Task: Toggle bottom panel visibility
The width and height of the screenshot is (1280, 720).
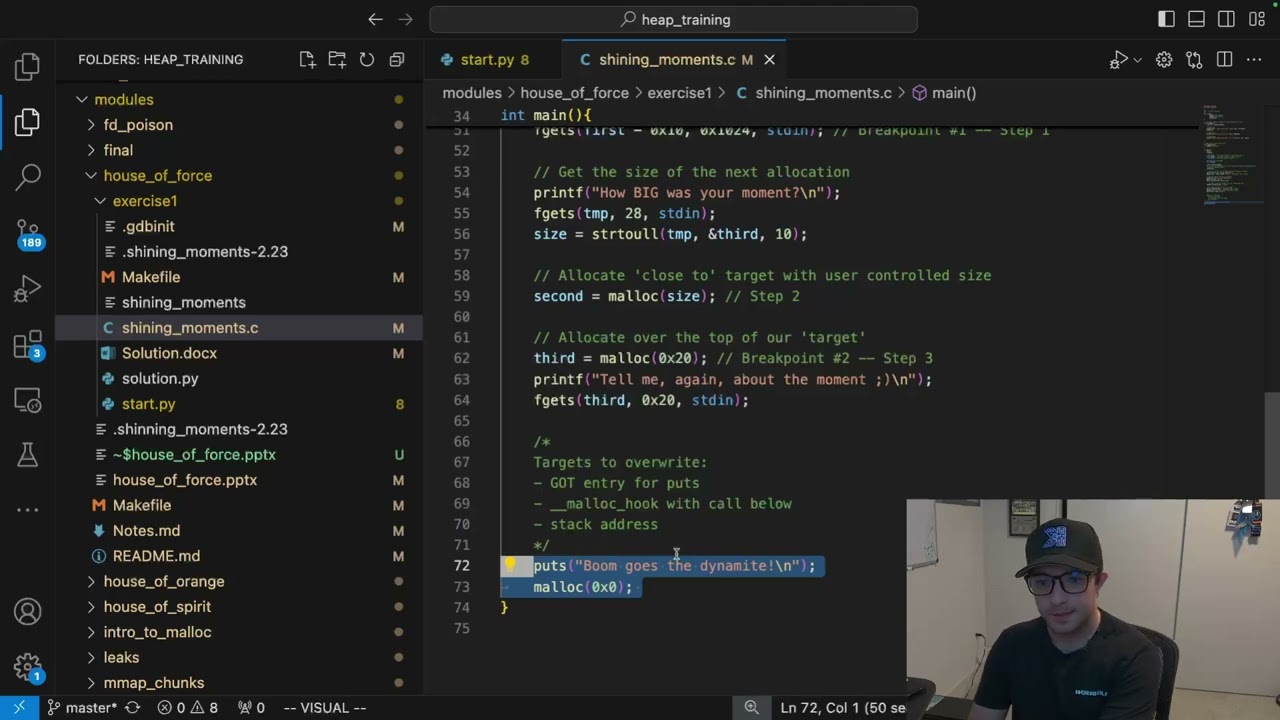Action: [x=1196, y=19]
